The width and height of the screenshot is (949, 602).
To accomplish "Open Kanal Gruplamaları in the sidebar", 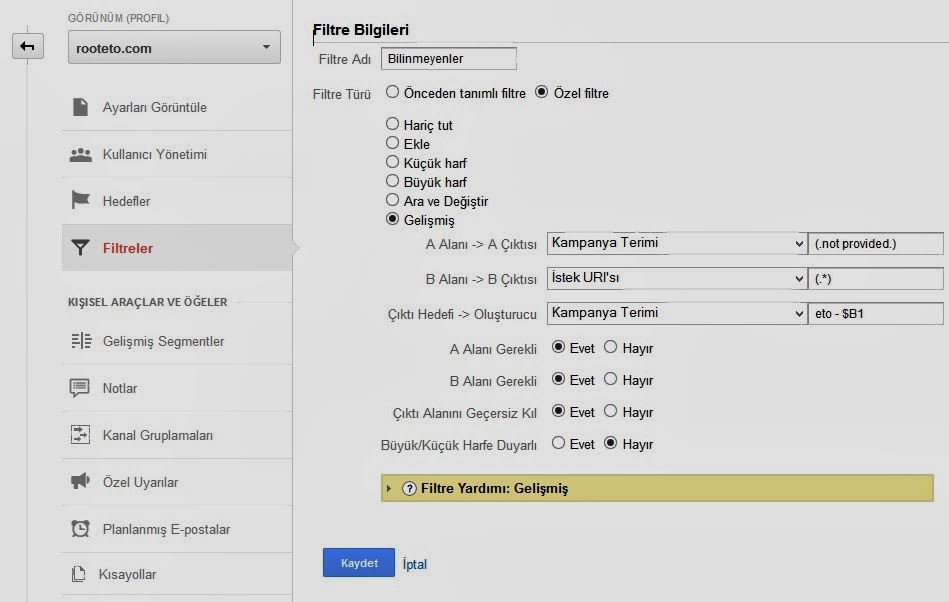I will point(157,435).
